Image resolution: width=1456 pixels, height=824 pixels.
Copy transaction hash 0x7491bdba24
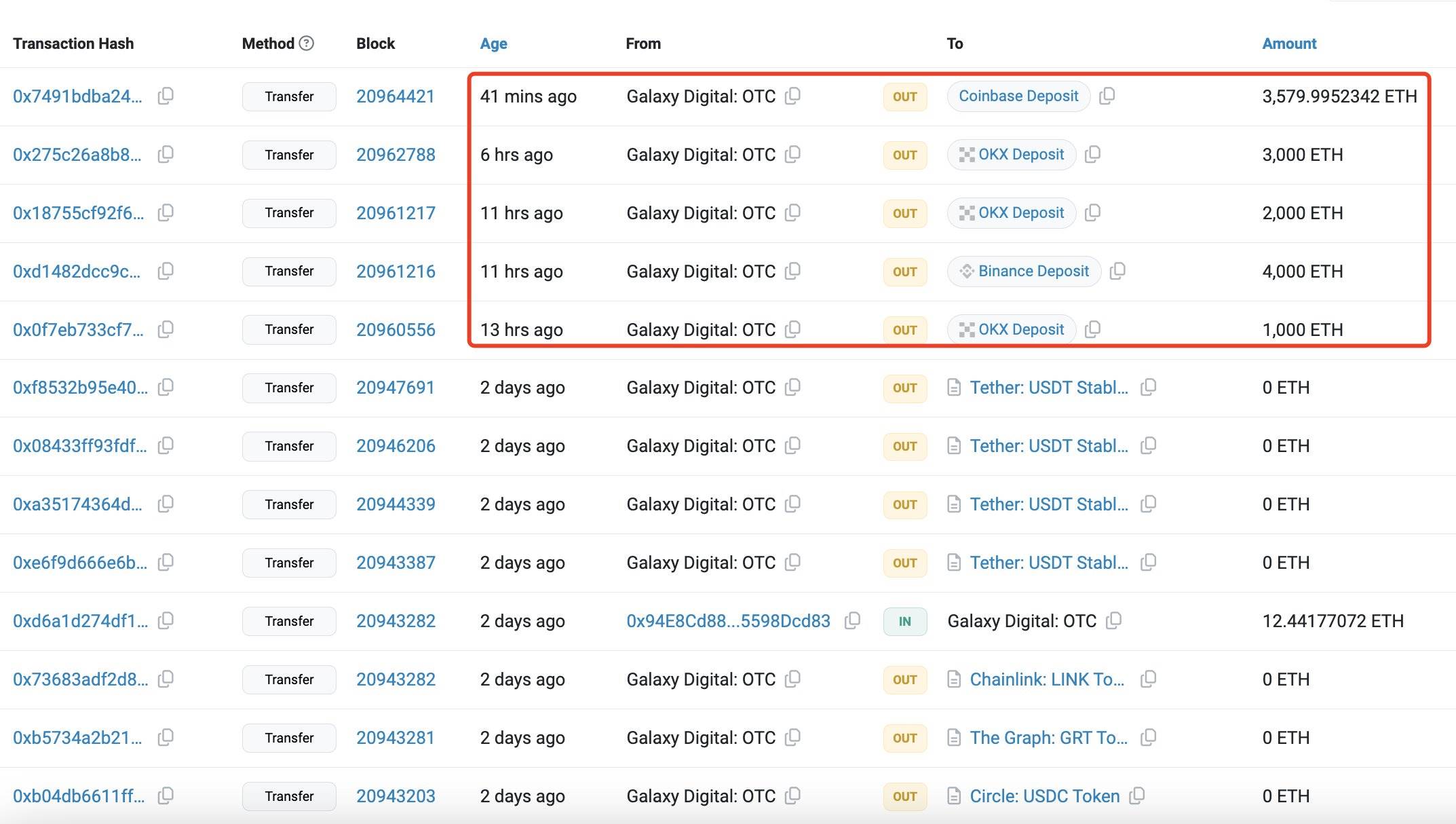pyautogui.click(x=166, y=96)
